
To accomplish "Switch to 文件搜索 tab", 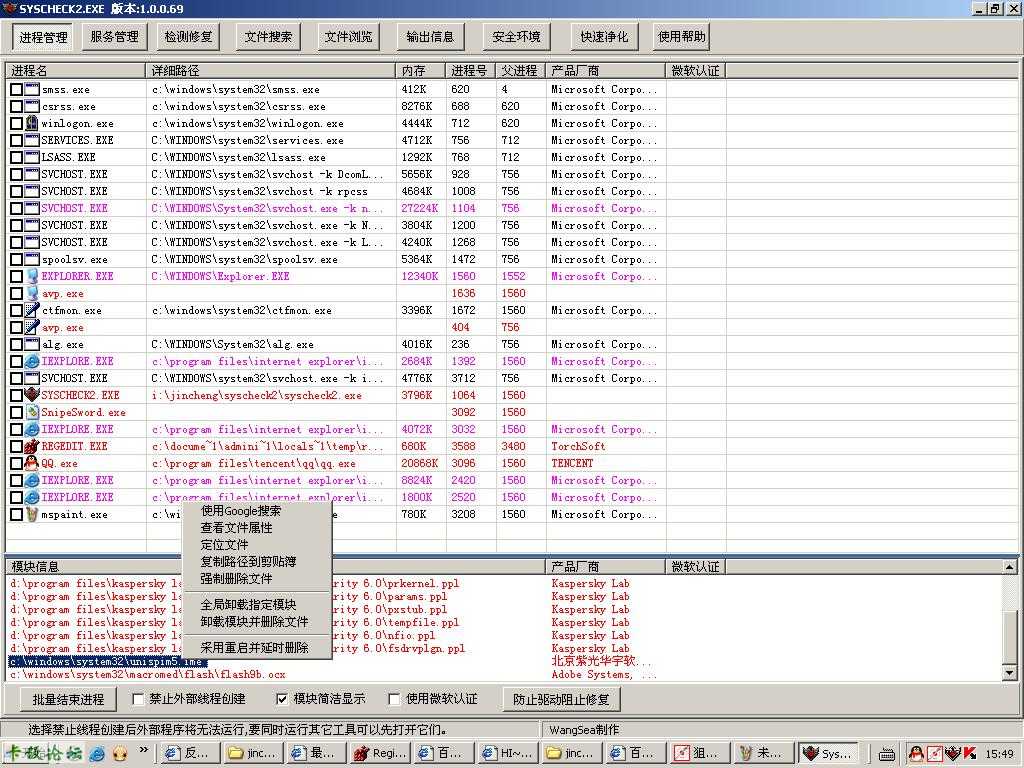I will (x=268, y=37).
